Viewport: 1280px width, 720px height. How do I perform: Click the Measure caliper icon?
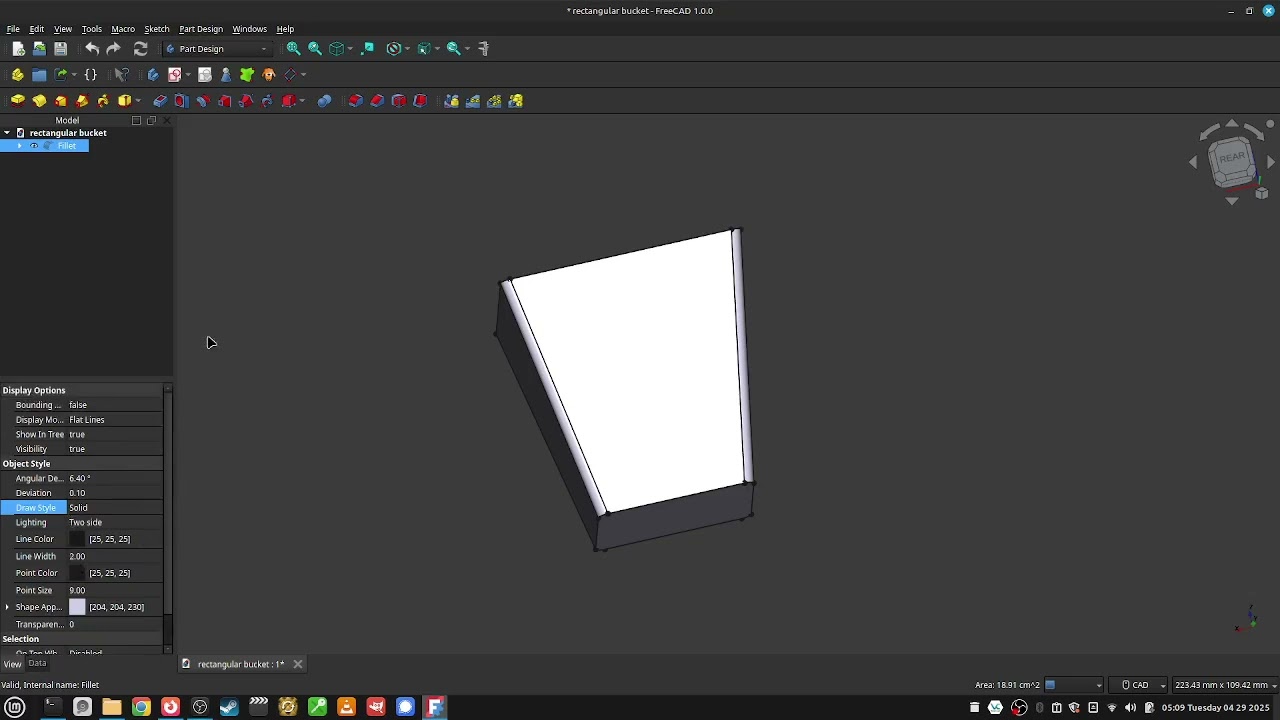pyautogui.click(x=484, y=48)
